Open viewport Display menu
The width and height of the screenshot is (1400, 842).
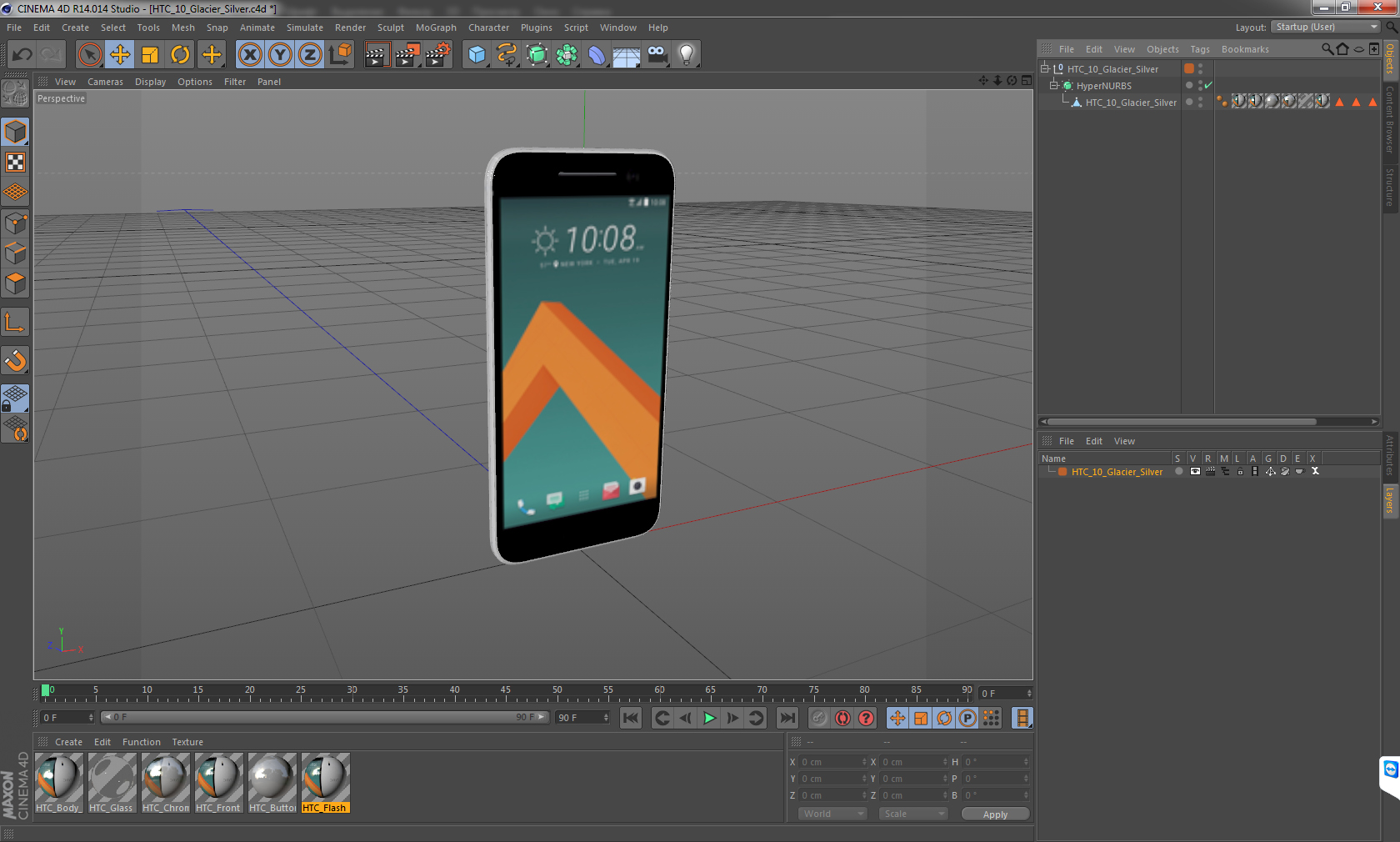point(150,82)
